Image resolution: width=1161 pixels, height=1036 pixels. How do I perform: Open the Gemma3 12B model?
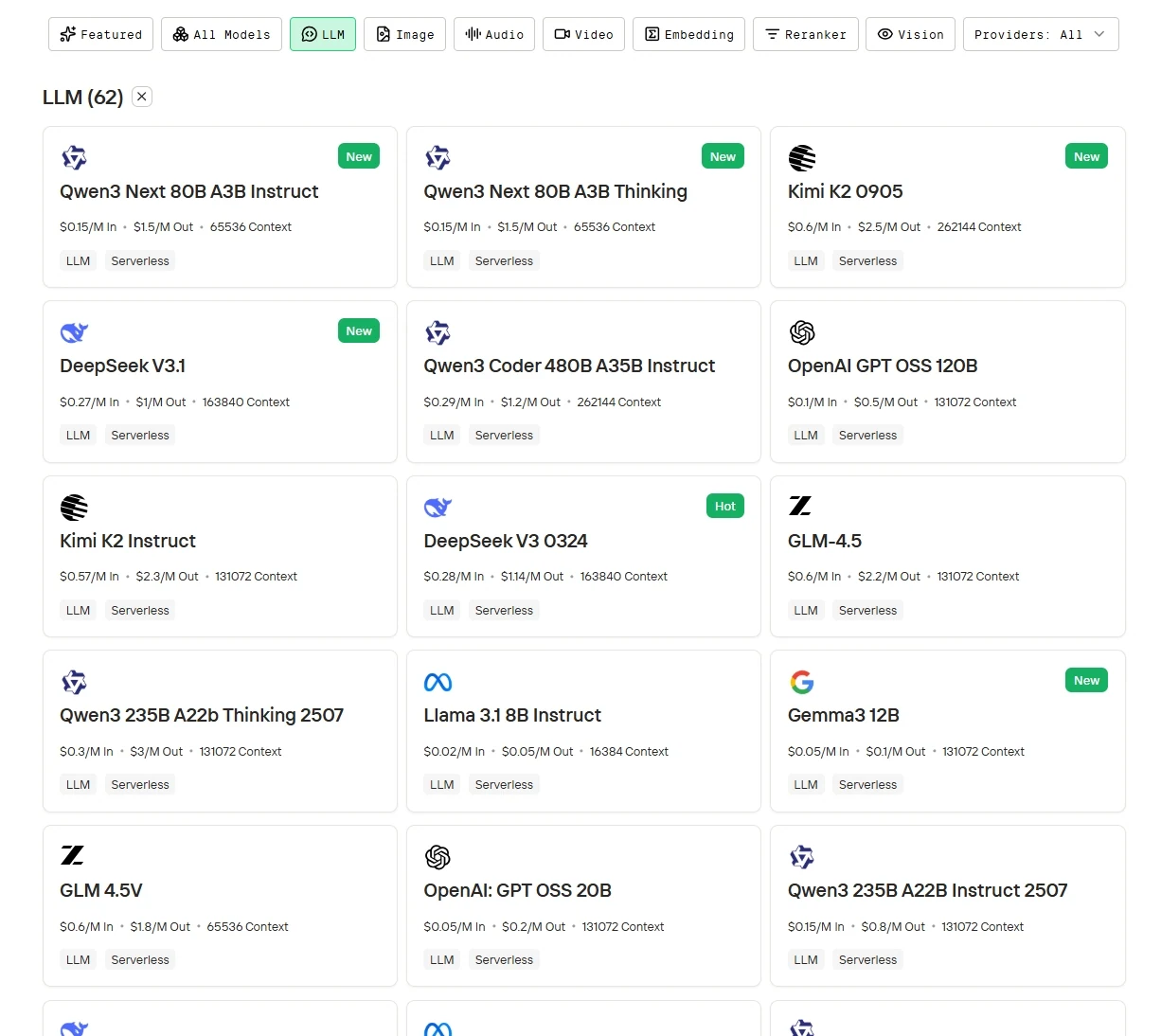[x=844, y=715]
